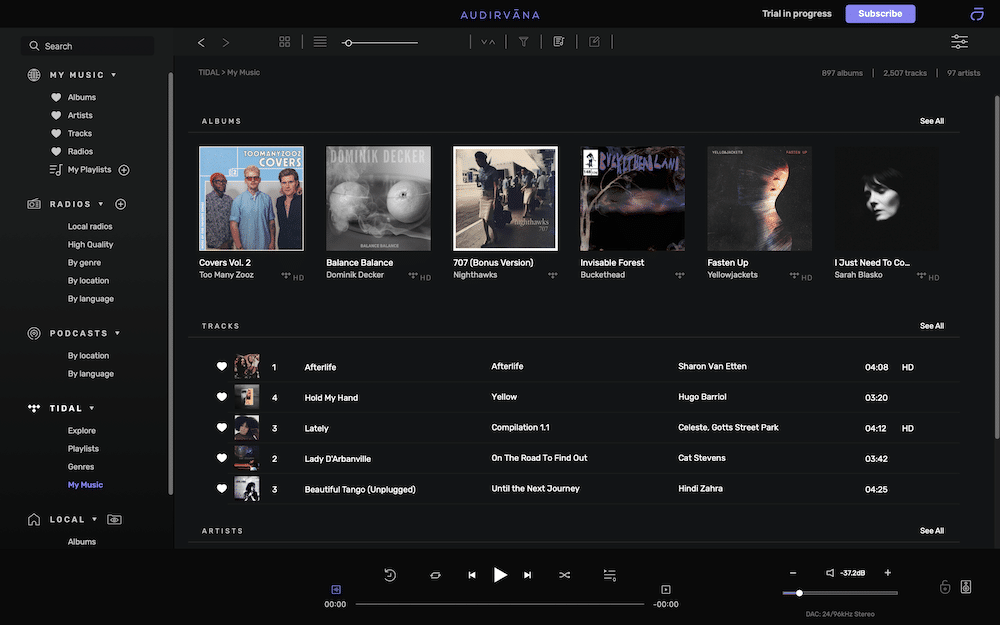1000x625 pixels.
Task: Open favorite Albums in My Music
Action: coord(82,98)
